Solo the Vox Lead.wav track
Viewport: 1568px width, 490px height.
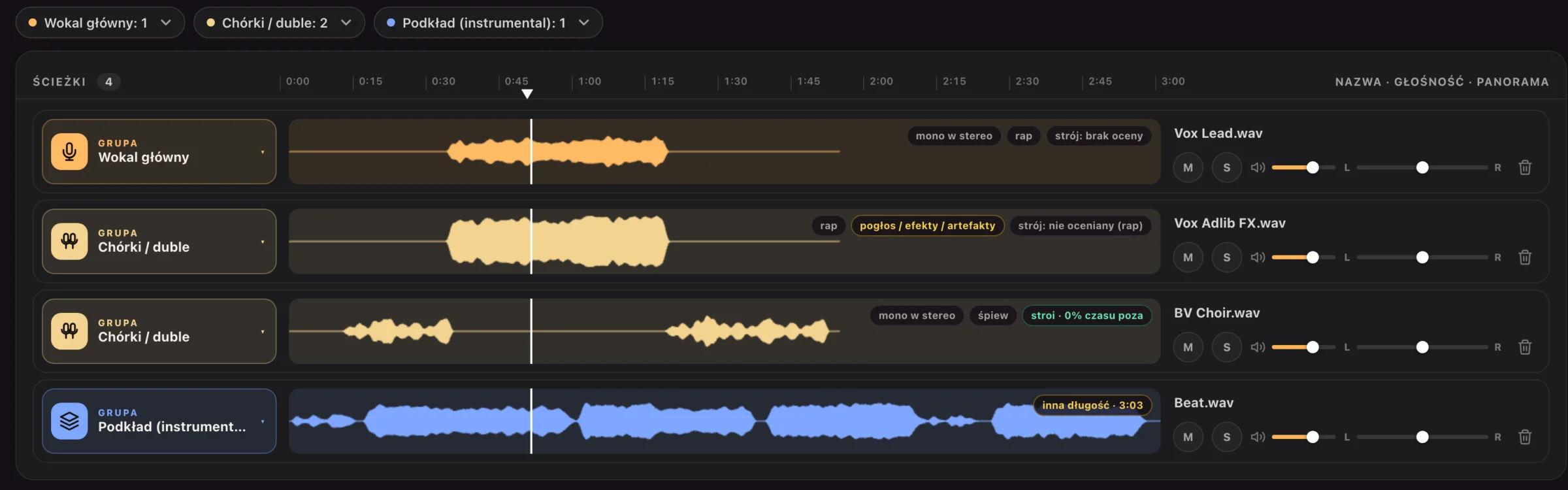click(1227, 167)
